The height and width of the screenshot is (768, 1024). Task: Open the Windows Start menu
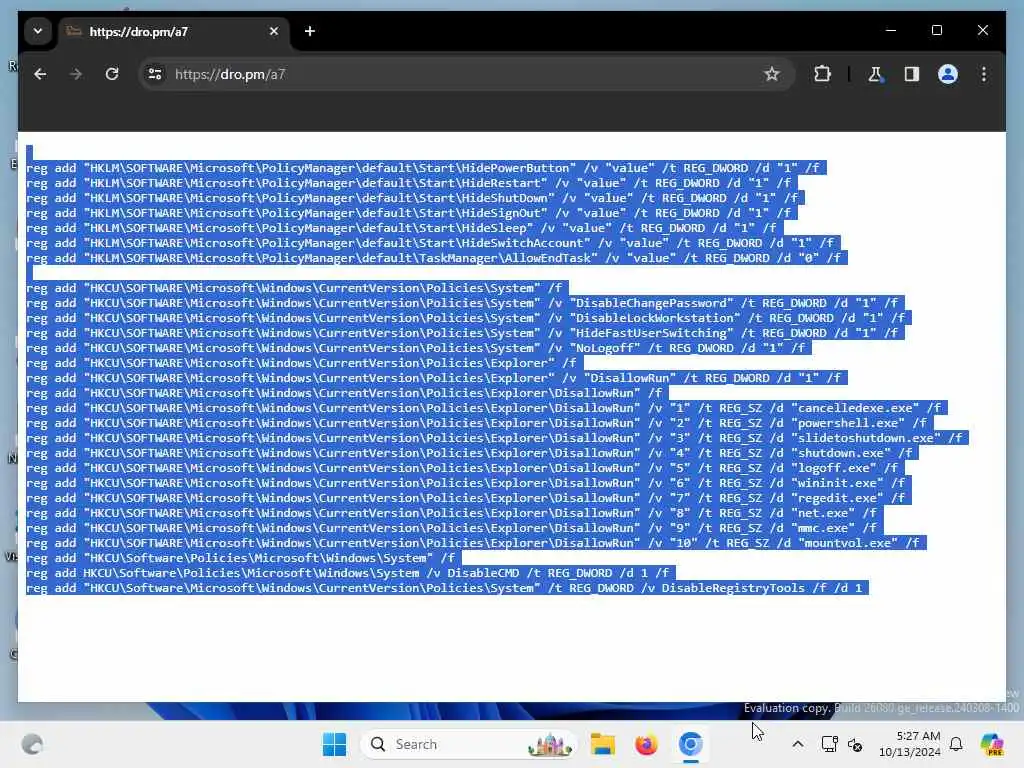click(334, 744)
